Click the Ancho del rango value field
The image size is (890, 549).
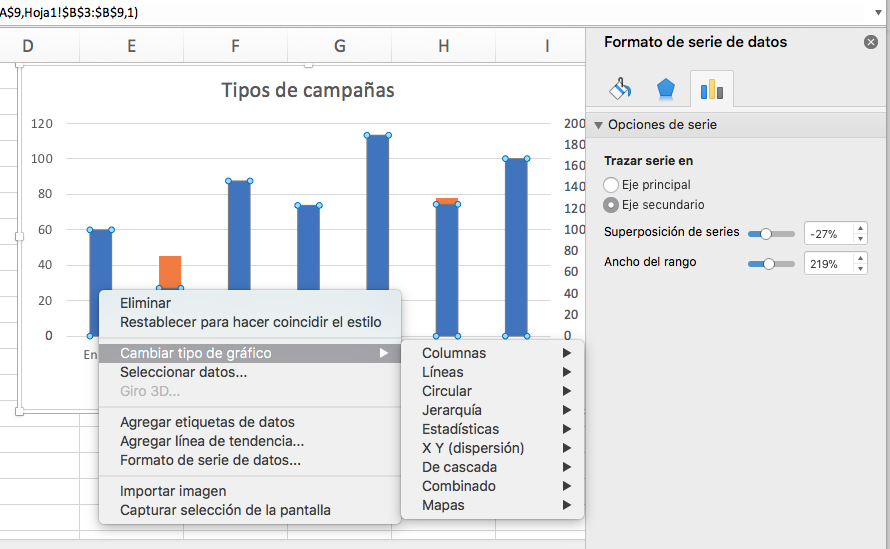[x=829, y=264]
